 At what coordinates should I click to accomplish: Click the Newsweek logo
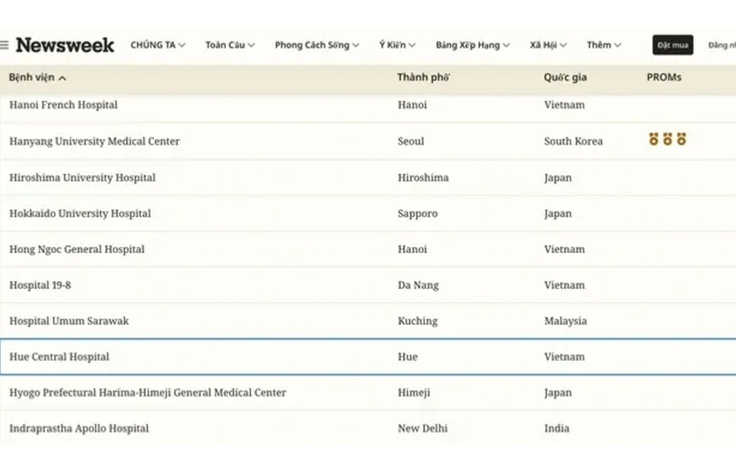[x=65, y=45]
